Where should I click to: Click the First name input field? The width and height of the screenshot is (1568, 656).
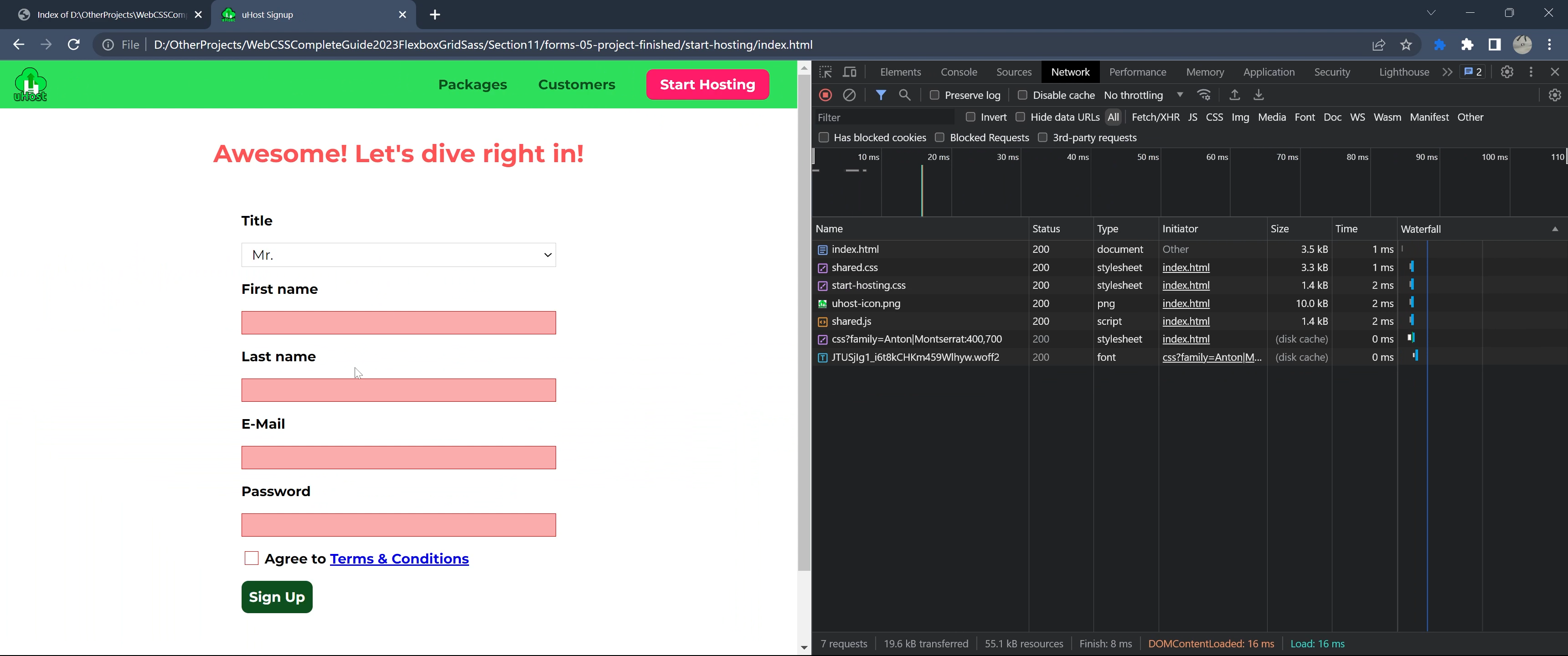398,323
